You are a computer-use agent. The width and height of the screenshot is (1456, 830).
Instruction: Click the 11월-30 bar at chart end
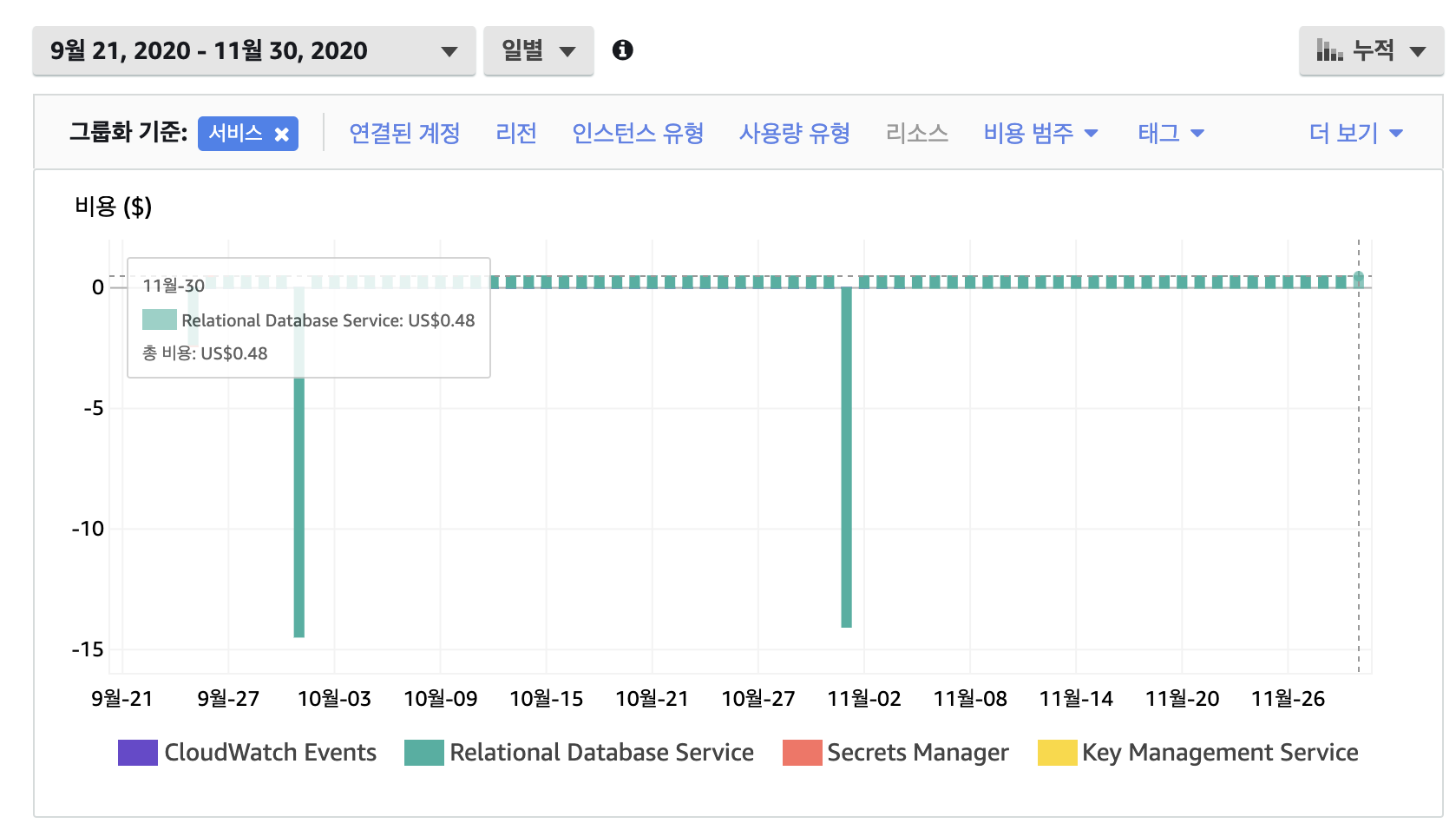tap(1359, 280)
